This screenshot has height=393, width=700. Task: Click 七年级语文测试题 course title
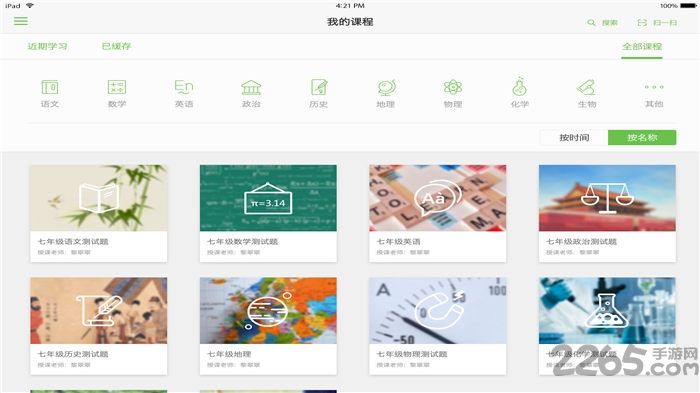[x=73, y=242]
